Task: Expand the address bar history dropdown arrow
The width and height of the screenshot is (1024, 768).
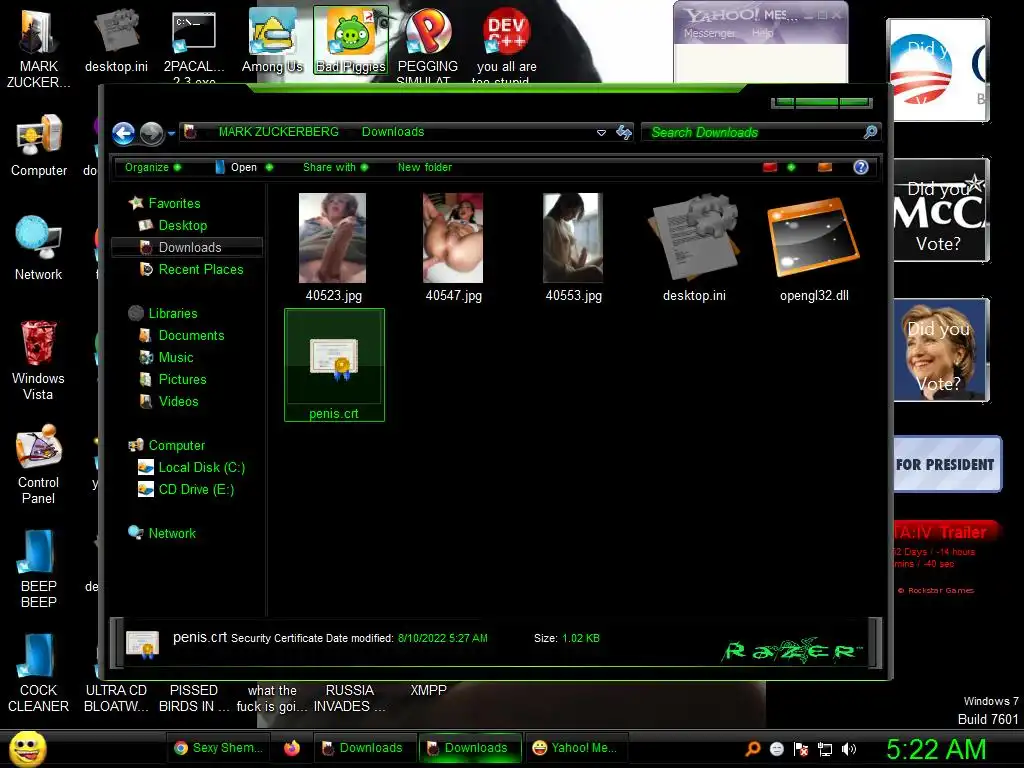Action: 601,133
